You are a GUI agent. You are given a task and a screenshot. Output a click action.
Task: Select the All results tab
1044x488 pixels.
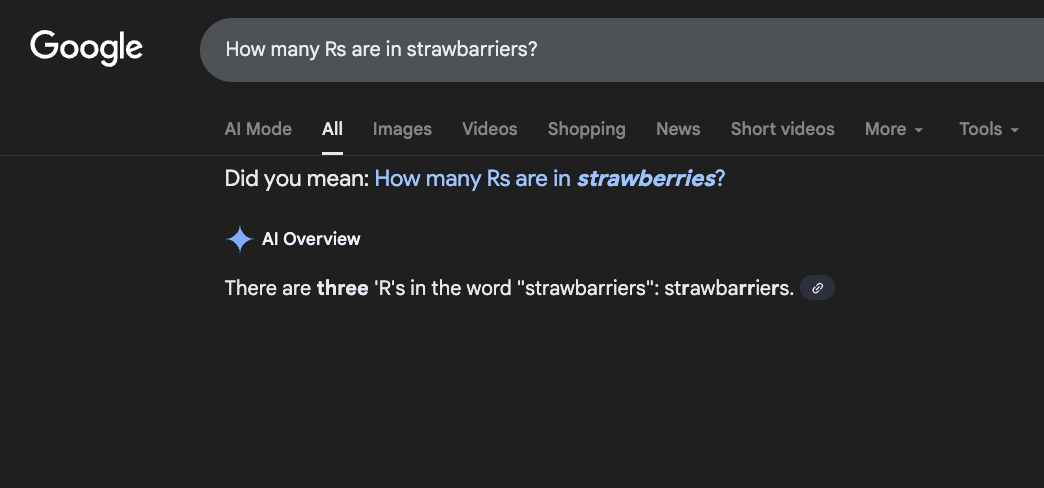pos(332,129)
